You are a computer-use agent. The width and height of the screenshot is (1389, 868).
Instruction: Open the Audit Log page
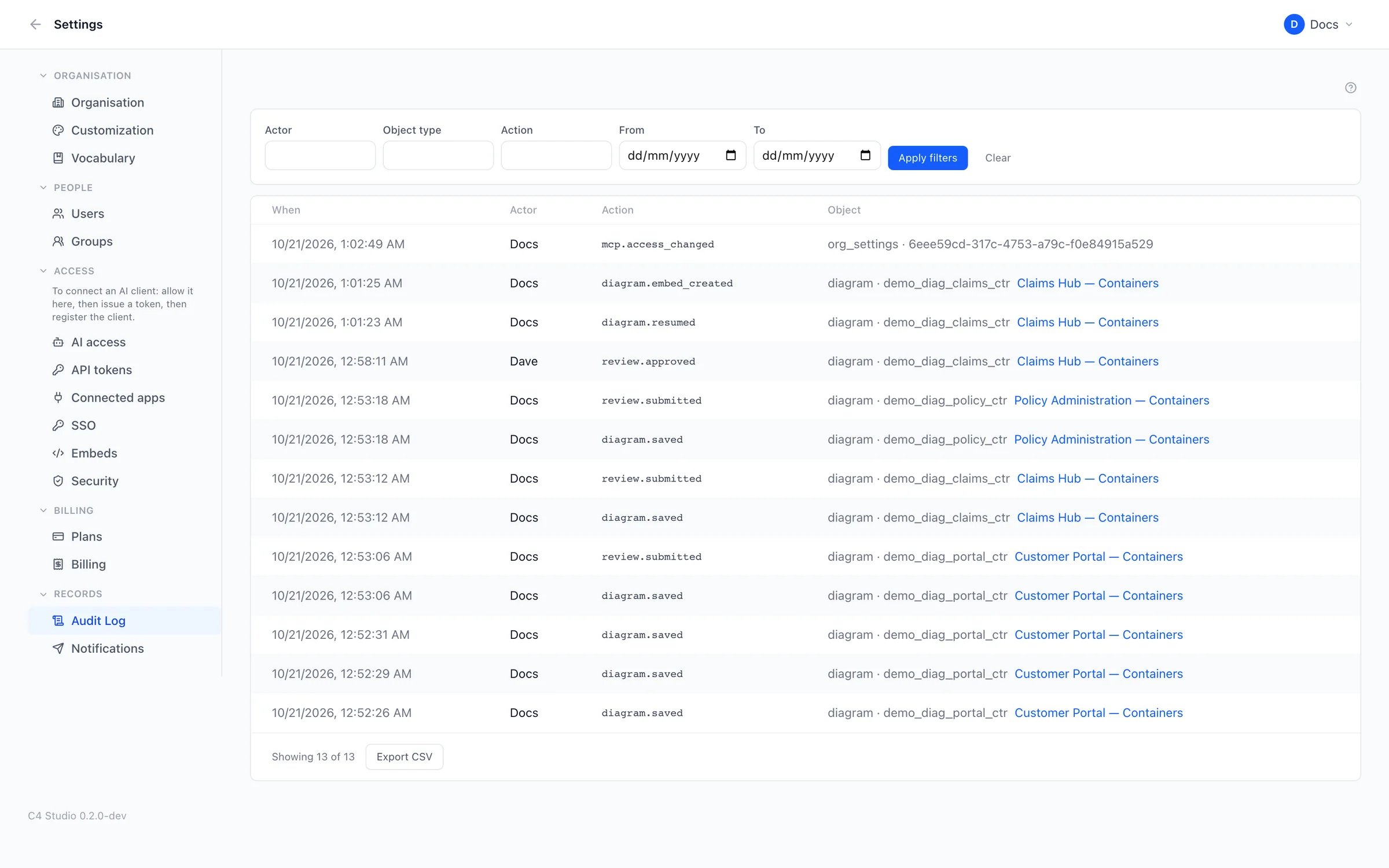tap(124, 620)
